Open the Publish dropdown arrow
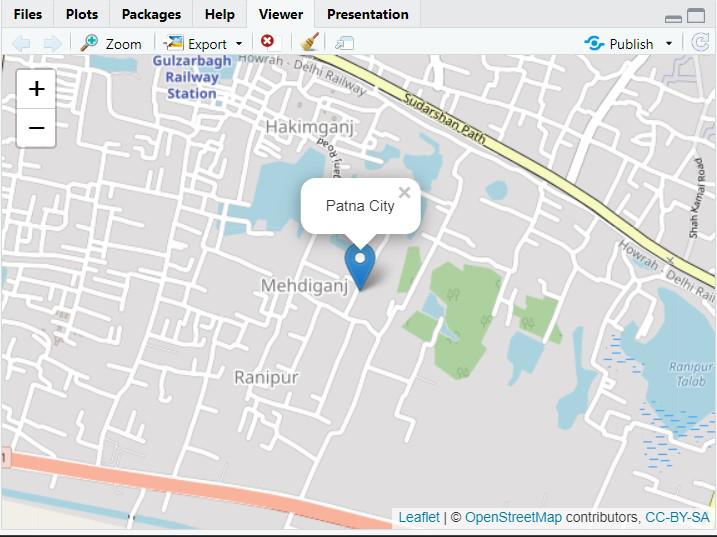 click(x=669, y=44)
